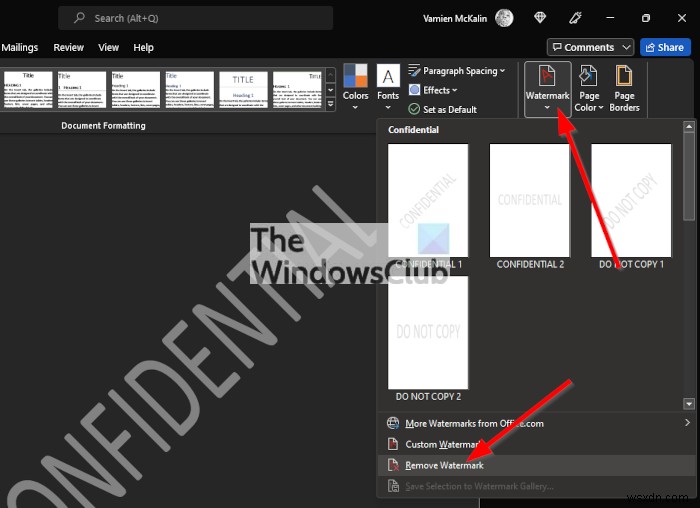Click Set as Default
Image resolution: width=700 pixels, height=508 pixels.
443,109
